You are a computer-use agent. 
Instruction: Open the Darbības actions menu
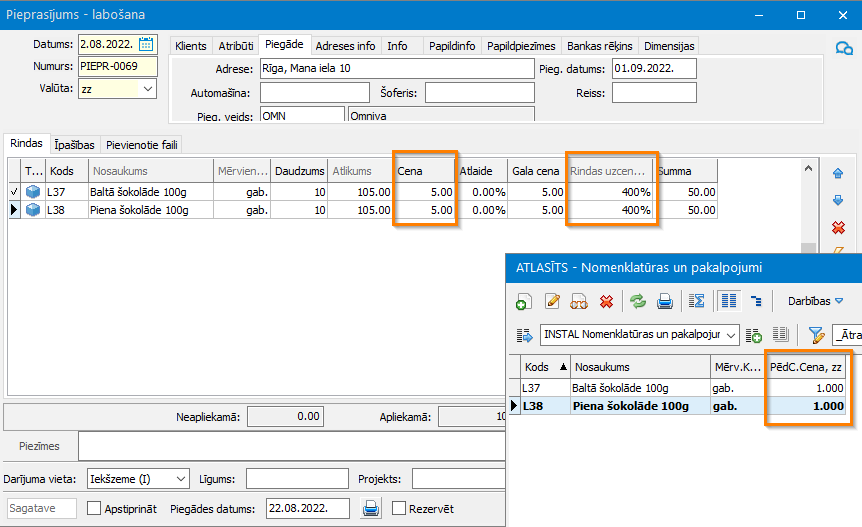click(815, 301)
